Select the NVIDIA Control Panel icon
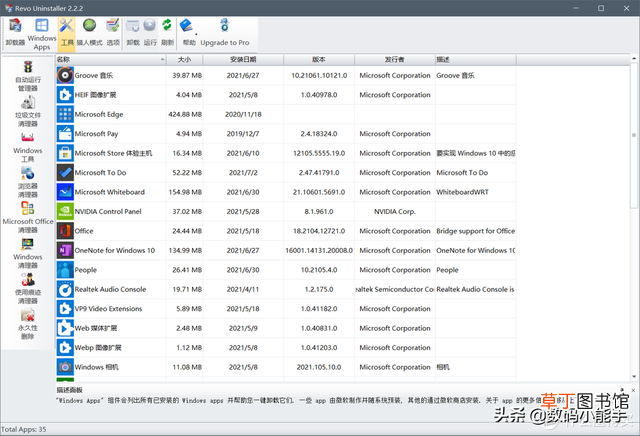The height and width of the screenshot is (436, 640). click(65, 211)
